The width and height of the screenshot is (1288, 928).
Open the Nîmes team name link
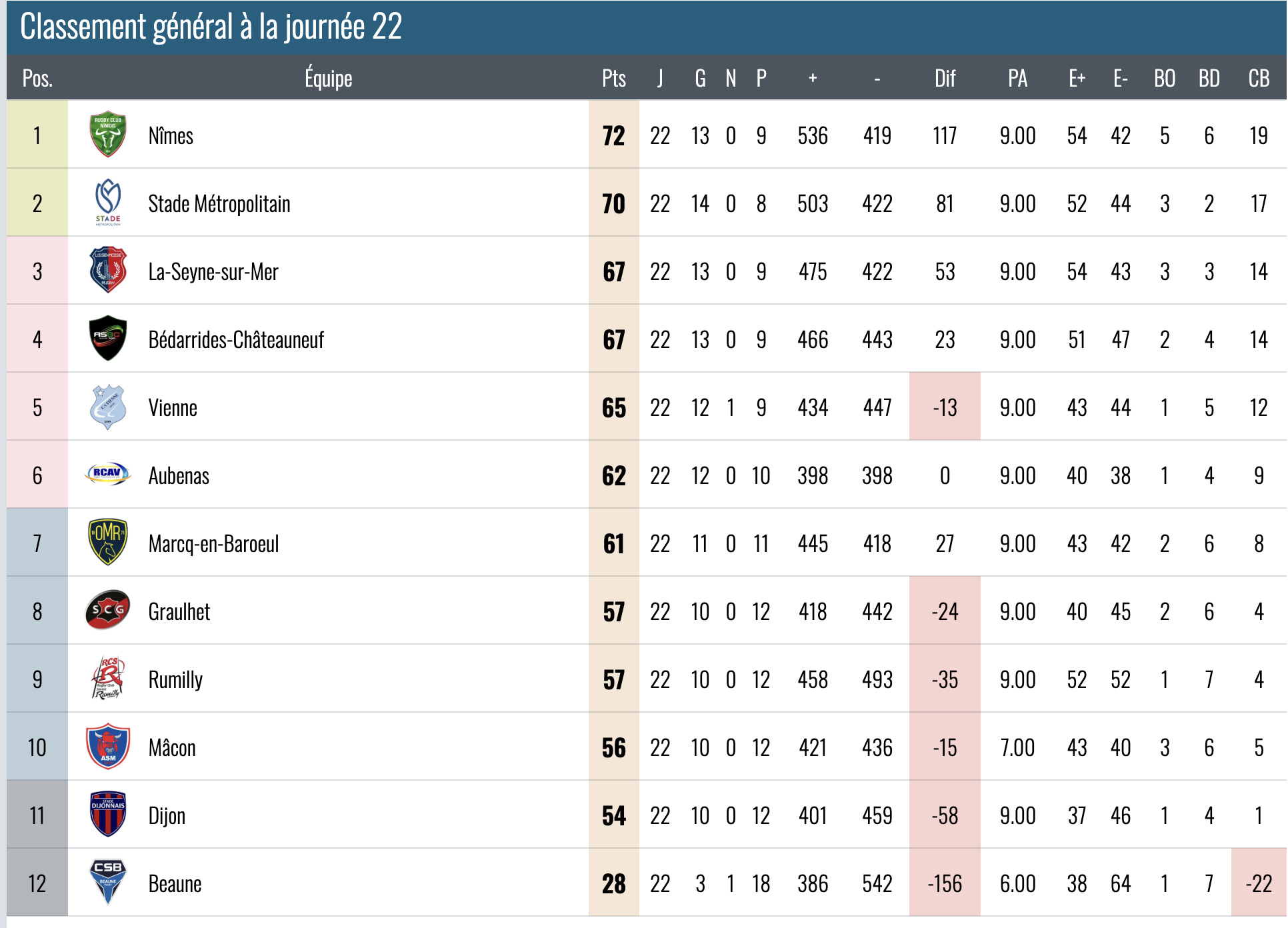pos(171,136)
